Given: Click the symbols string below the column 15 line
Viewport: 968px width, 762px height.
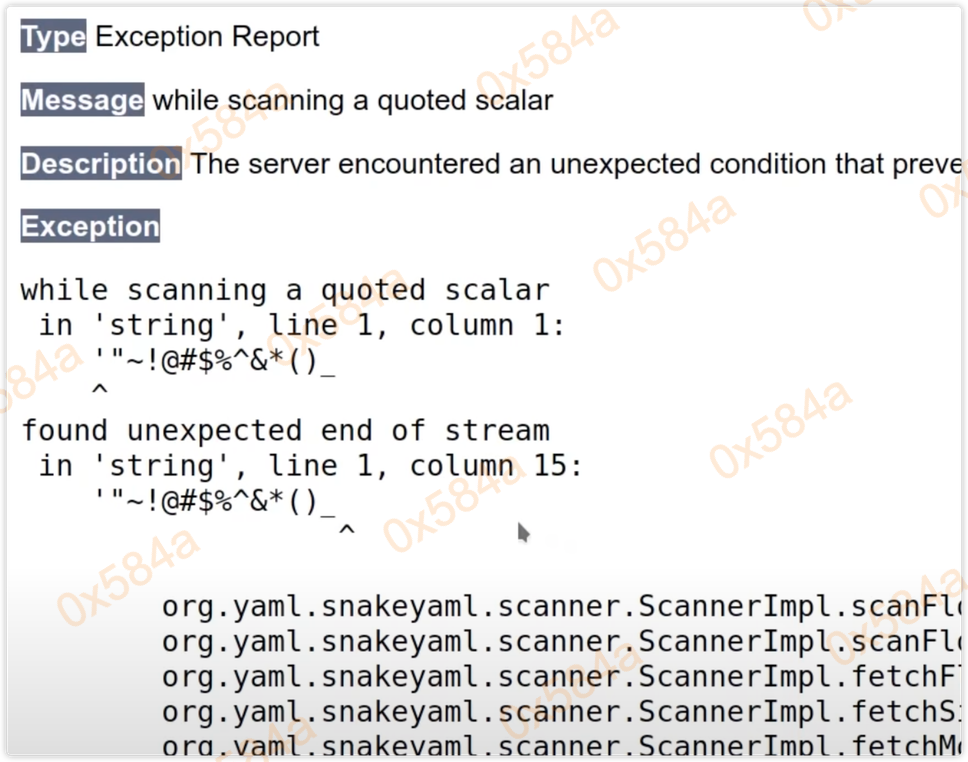Looking at the screenshot, I should pos(214,501).
